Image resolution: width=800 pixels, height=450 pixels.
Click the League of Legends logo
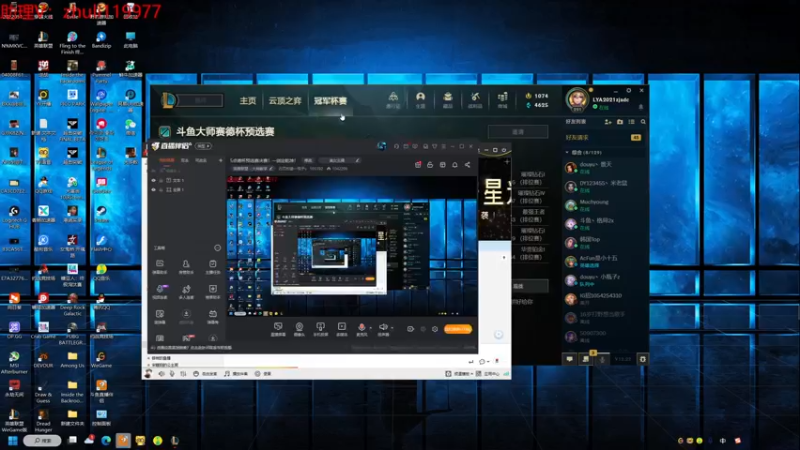(x=168, y=100)
